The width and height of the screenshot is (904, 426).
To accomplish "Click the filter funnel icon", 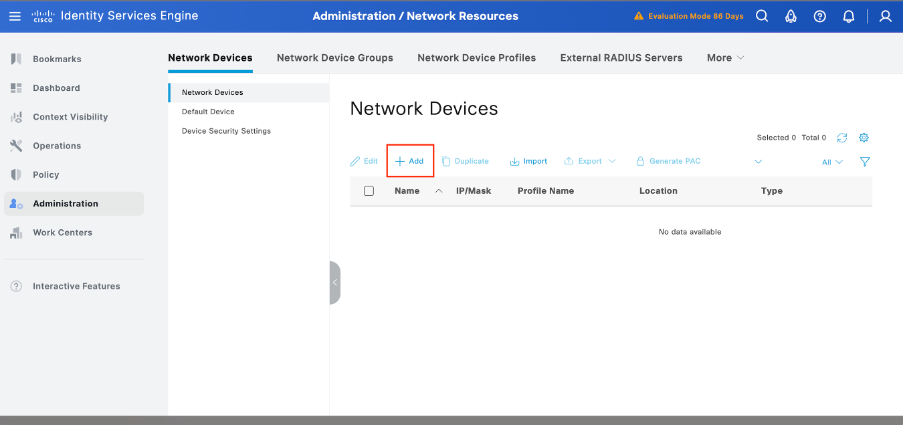I will (865, 161).
